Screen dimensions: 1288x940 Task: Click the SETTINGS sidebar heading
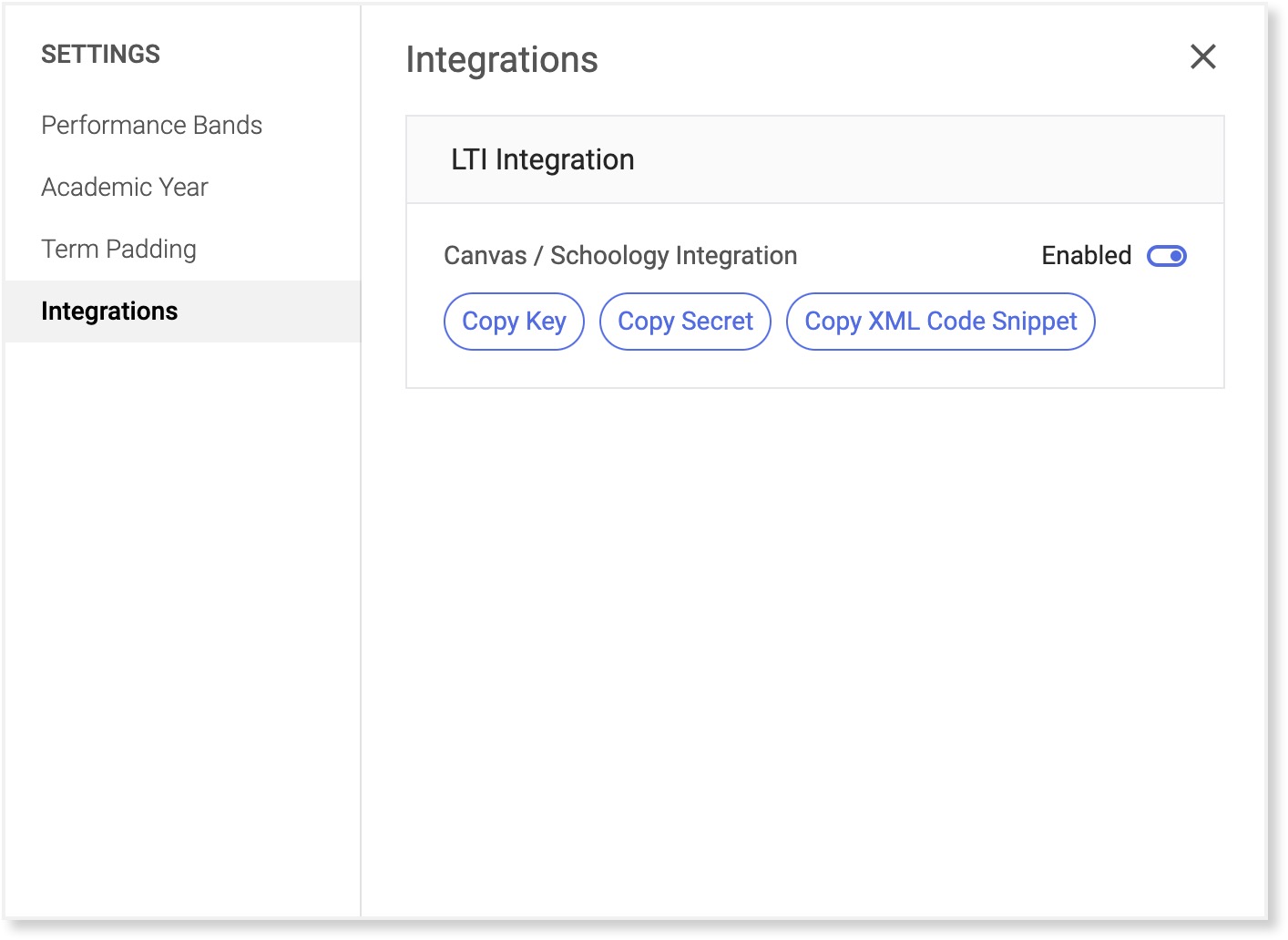(x=100, y=55)
